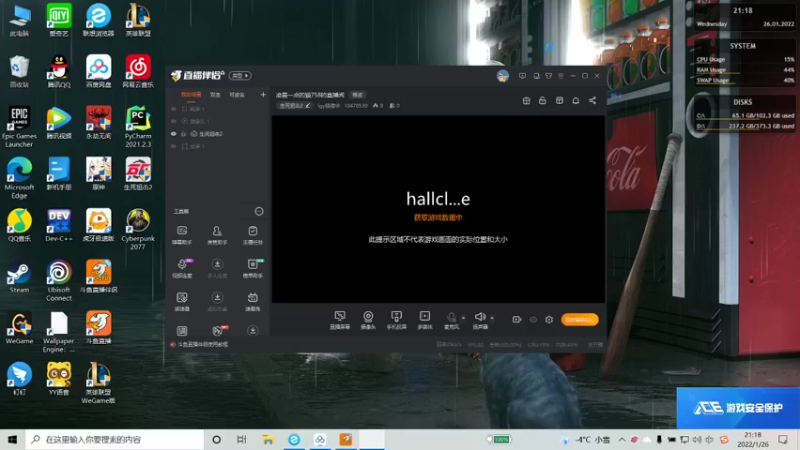Open the skin (shirt) icon in the title bar
The image size is (800, 450).
pos(548,76)
